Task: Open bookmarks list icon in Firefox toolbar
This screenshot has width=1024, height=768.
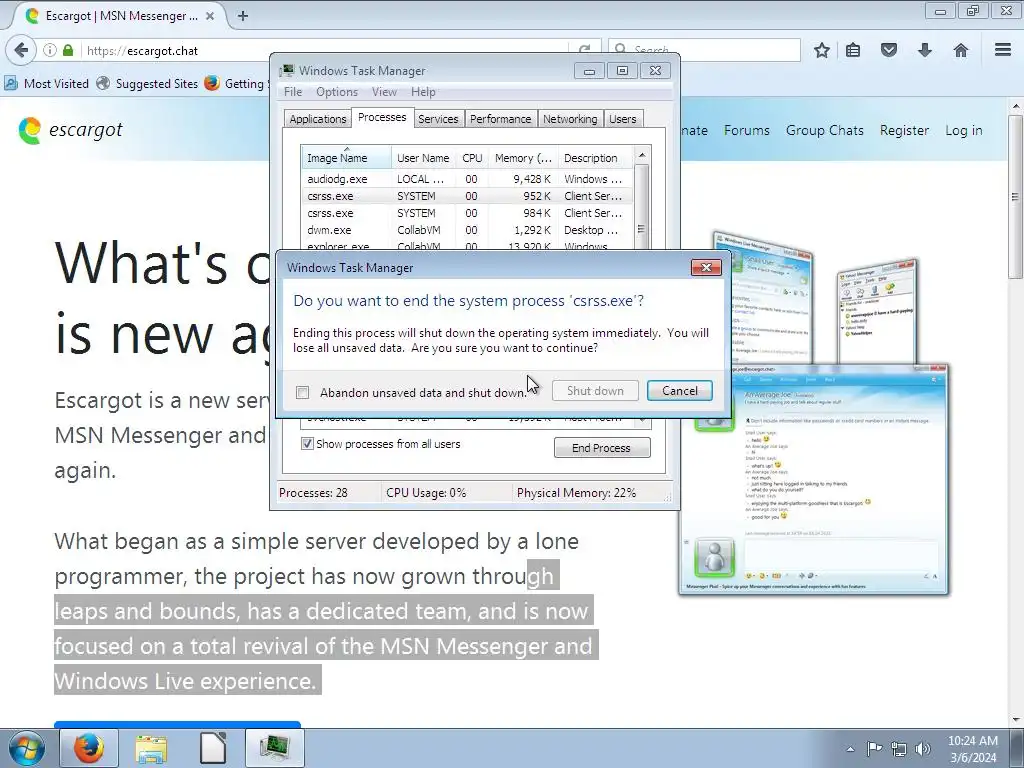Action: (853, 50)
